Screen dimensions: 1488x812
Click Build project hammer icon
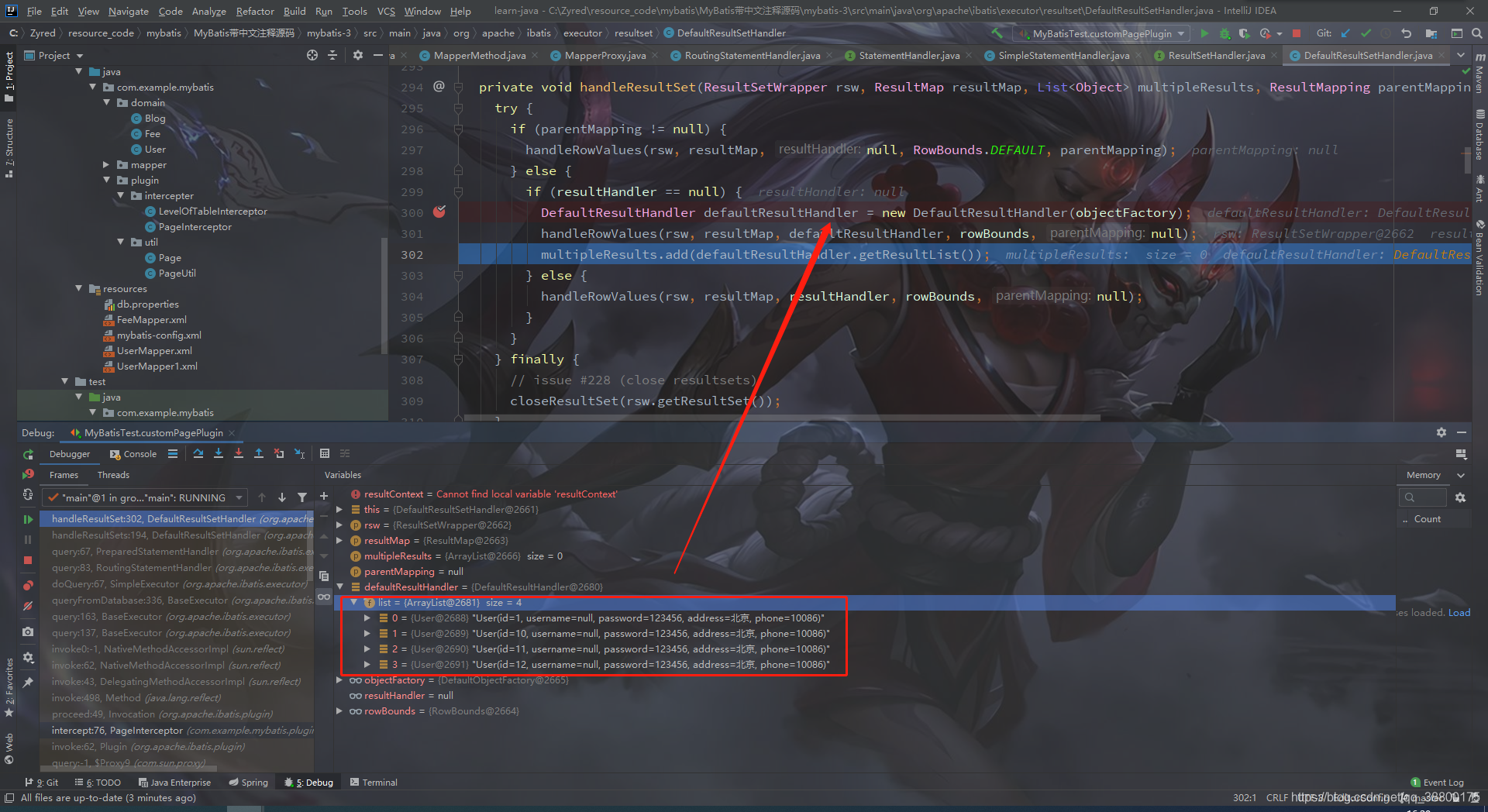pos(997,33)
